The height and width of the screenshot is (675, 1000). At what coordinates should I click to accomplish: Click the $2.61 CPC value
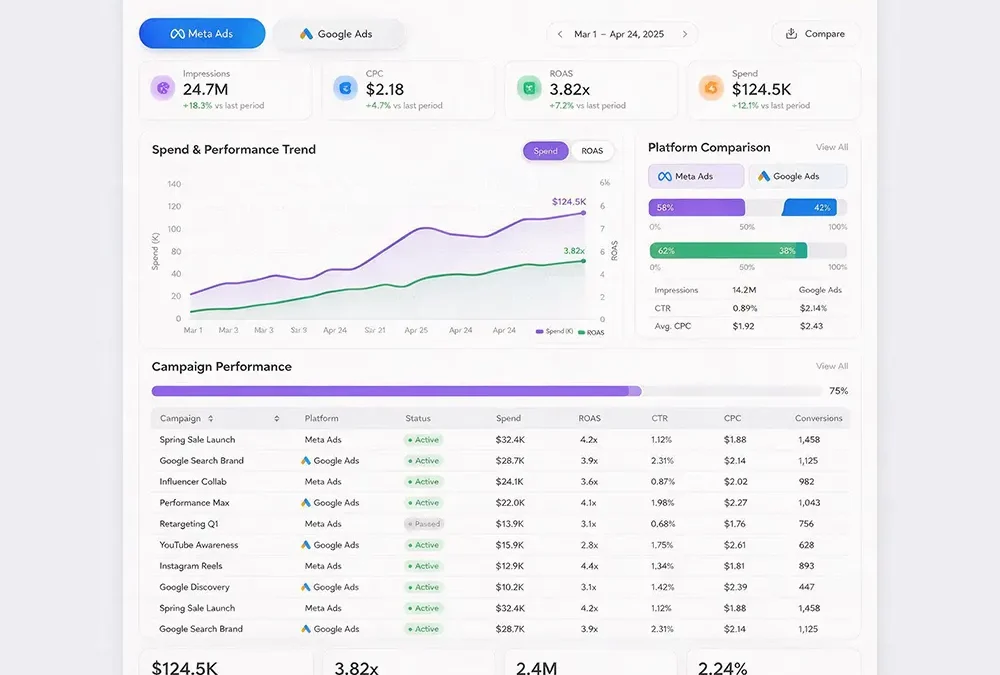[x=735, y=545]
